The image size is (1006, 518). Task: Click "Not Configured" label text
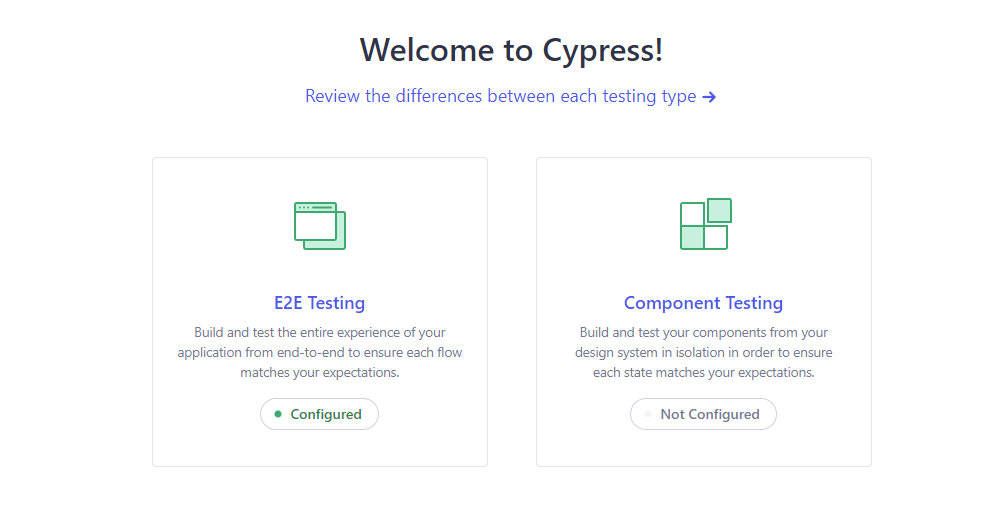point(710,414)
